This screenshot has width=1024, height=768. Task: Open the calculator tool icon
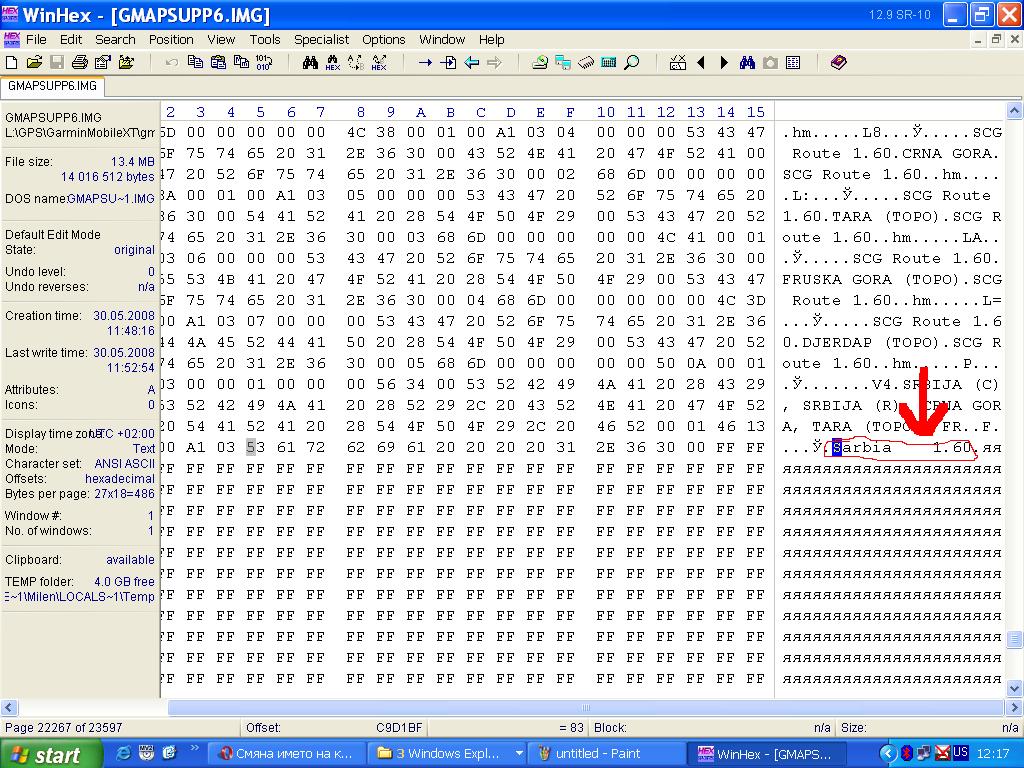609,62
